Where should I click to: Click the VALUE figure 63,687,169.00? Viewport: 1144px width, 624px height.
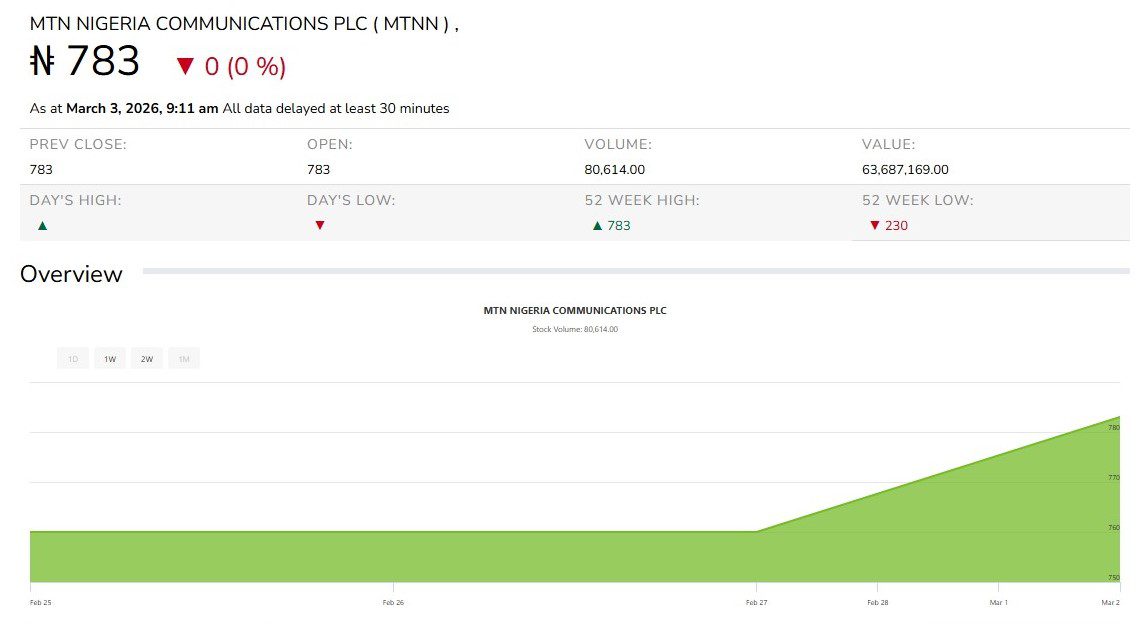click(905, 169)
